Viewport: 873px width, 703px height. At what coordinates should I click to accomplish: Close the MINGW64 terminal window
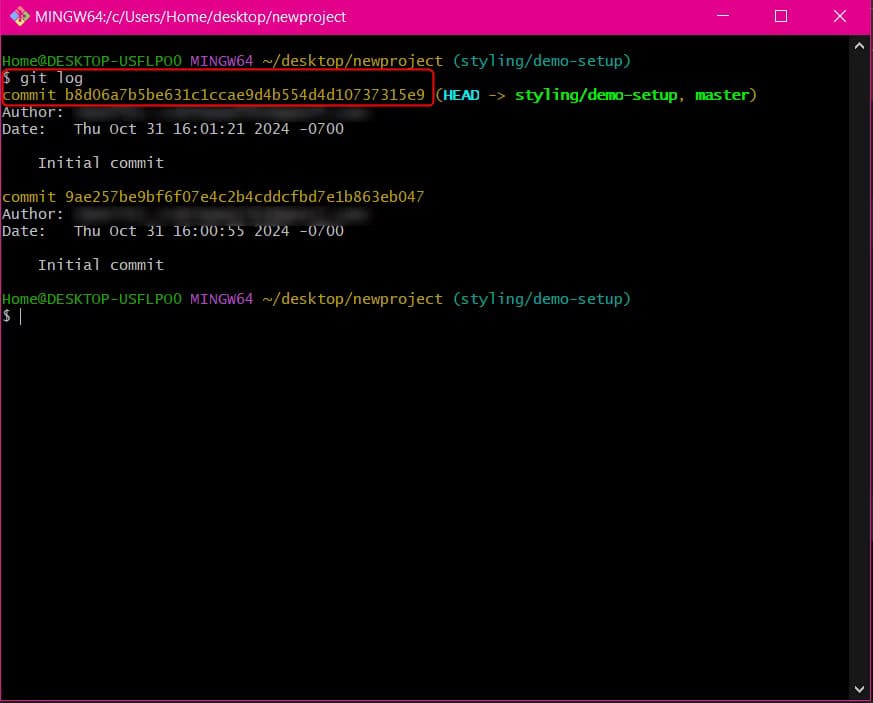click(839, 17)
